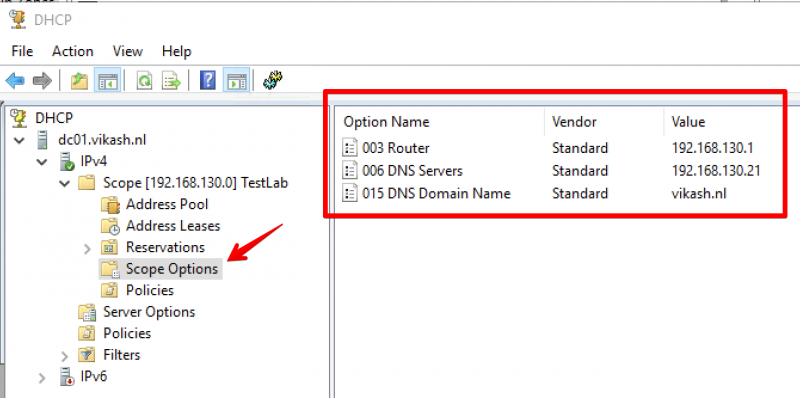Select Server Options in the tree
800x398 pixels.
pos(149,312)
